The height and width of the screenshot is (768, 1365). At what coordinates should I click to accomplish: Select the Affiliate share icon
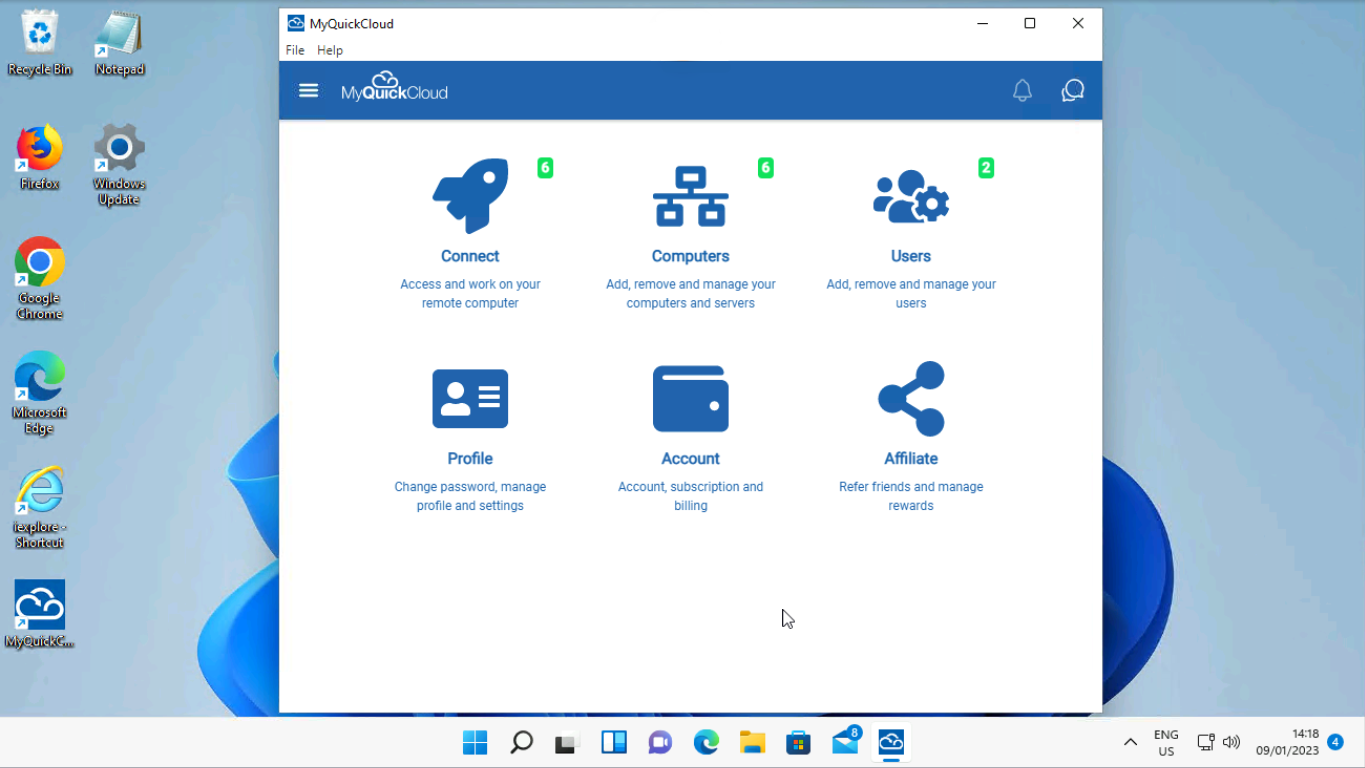tap(910, 398)
